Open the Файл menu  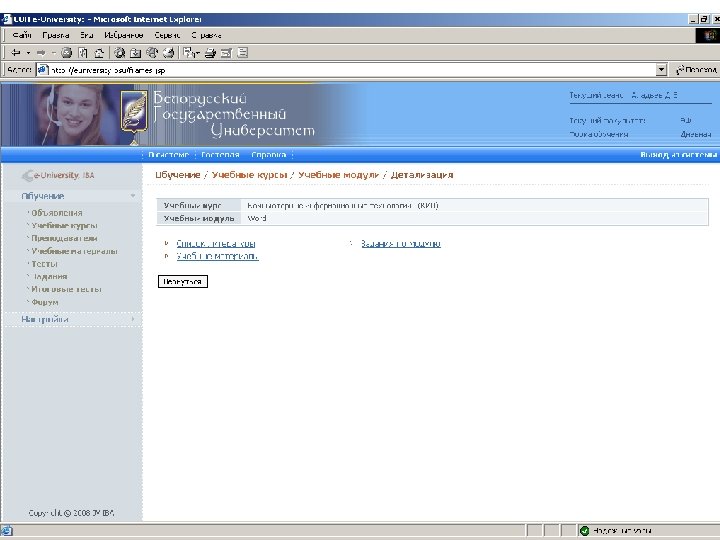pos(22,35)
